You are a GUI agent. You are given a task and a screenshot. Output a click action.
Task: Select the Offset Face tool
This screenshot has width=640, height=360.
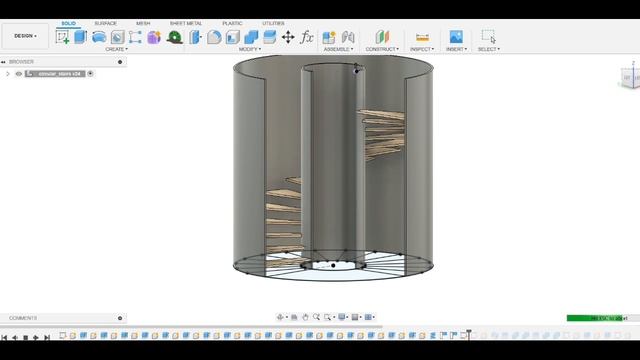pyautogui.click(x=270, y=37)
